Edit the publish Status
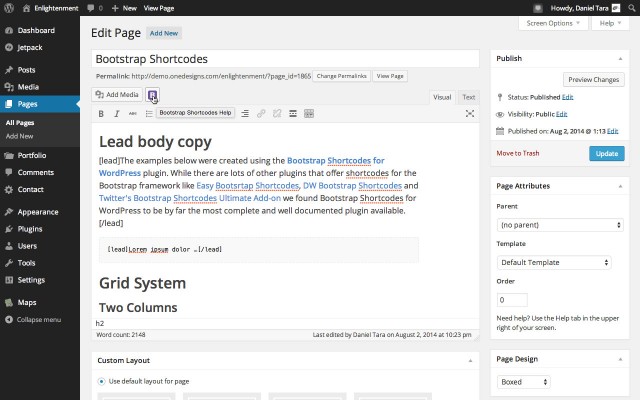640x400 pixels. click(567, 97)
